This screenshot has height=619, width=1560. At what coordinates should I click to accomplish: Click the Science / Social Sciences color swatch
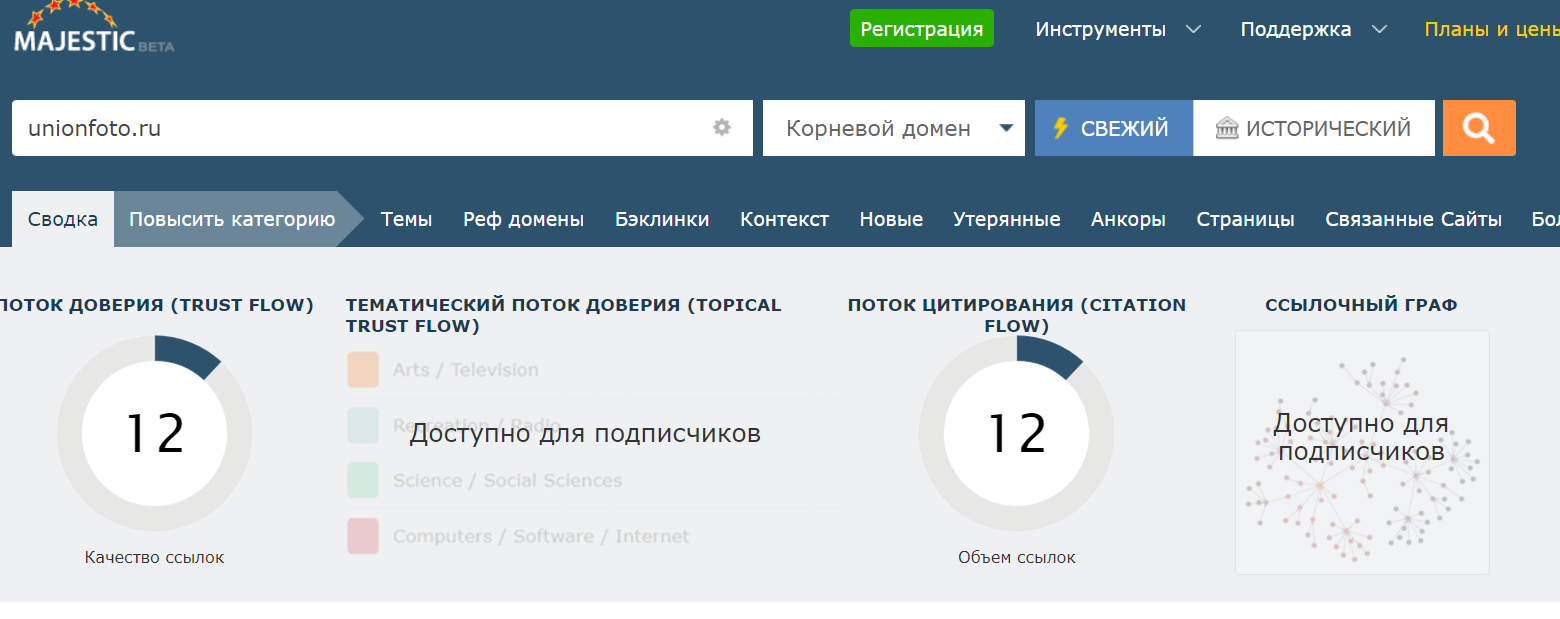[x=362, y=480]
